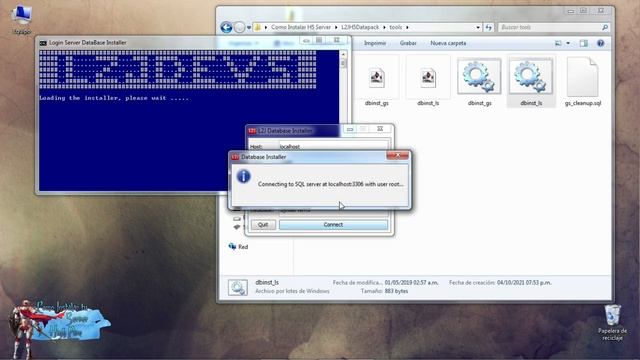This screenshot has height=360, width=640.
Task: Click the Host field containing localhost
Action: pos(333,146)
